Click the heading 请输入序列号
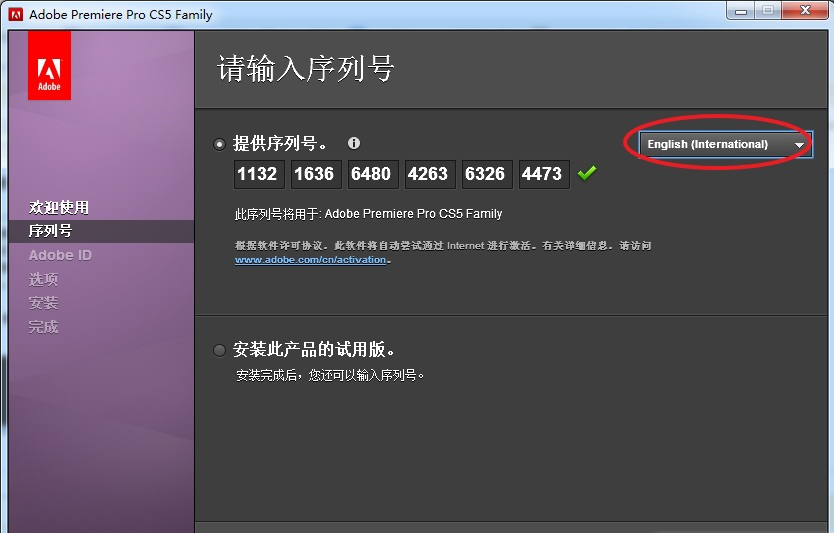Image resolution: width=834 pixels, height=533 pixels. click(305, 69)
